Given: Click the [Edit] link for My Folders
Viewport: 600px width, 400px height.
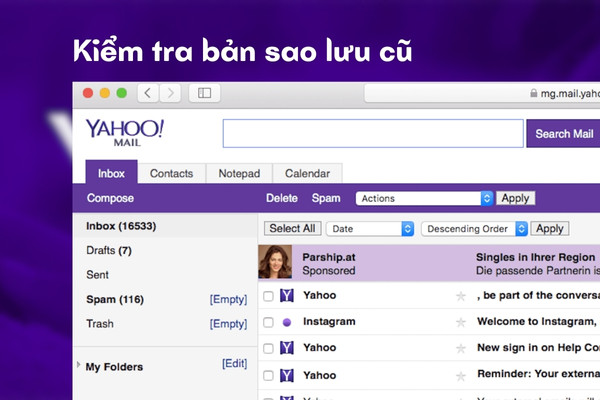Looking at the screenshot, I should pos(235,363).
